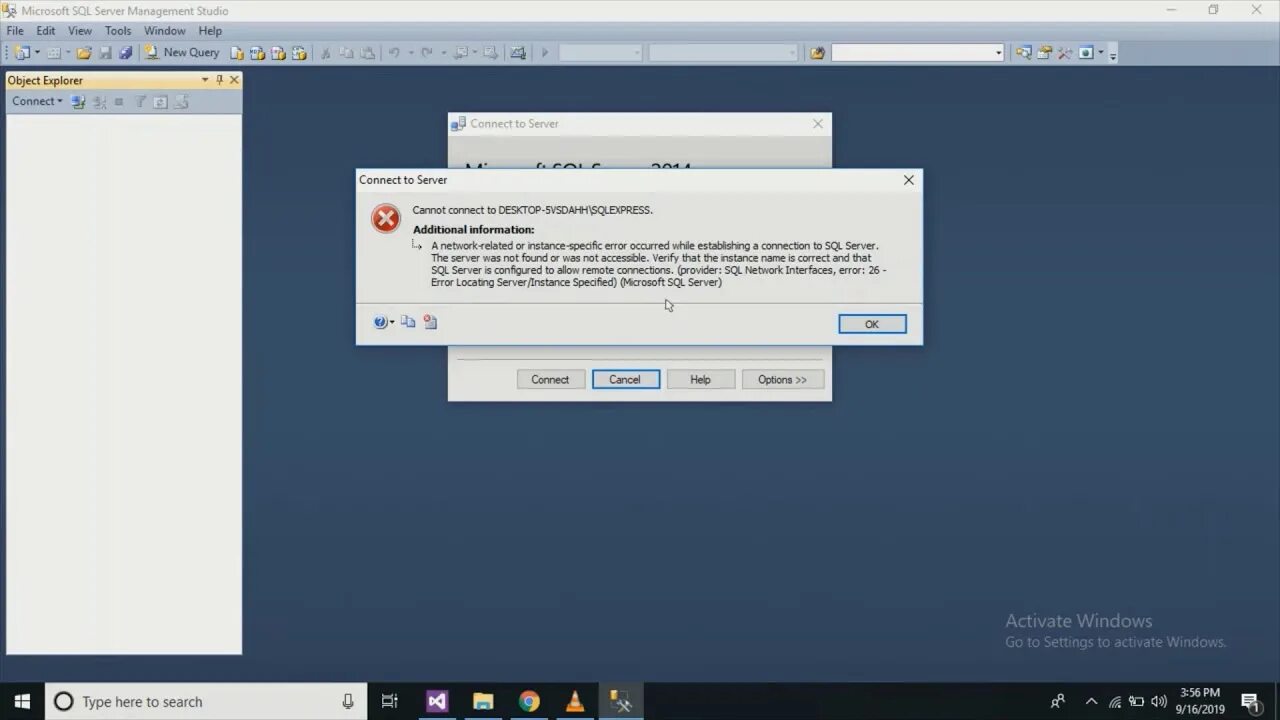Click the Windows Start button
1280x720 pixels.
pos(22,702)
